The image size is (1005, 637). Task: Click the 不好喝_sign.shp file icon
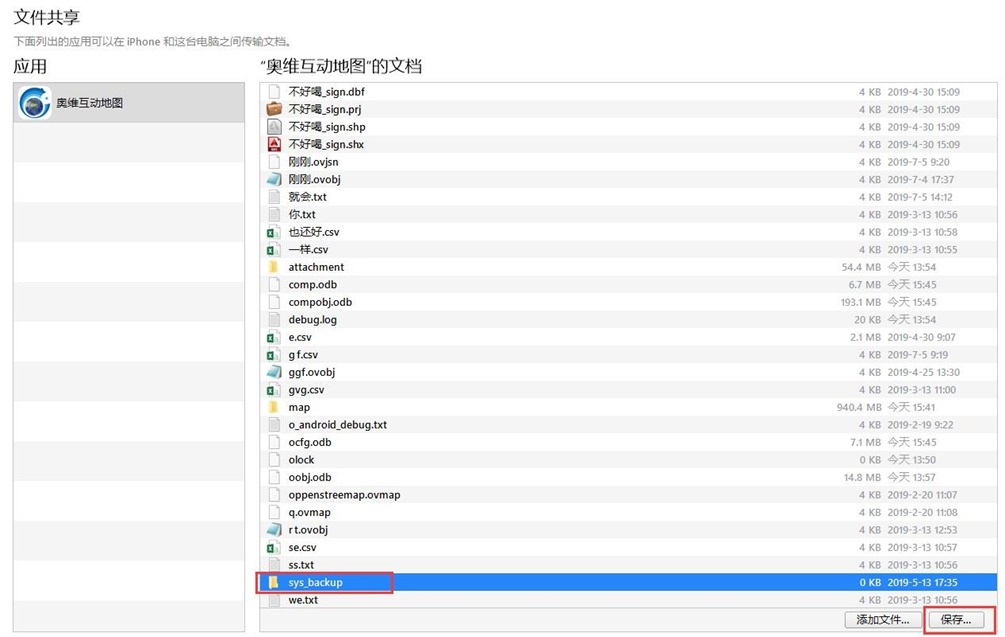pos(274,127)
